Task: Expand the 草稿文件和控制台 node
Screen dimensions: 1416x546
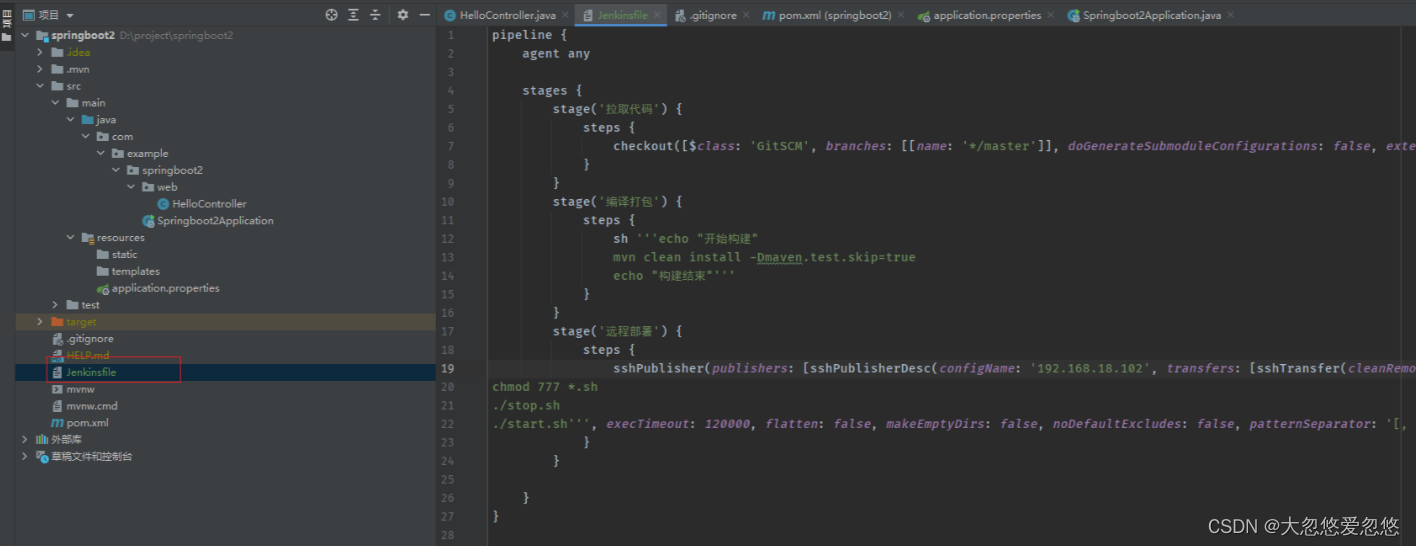Action: pos(25,457)
